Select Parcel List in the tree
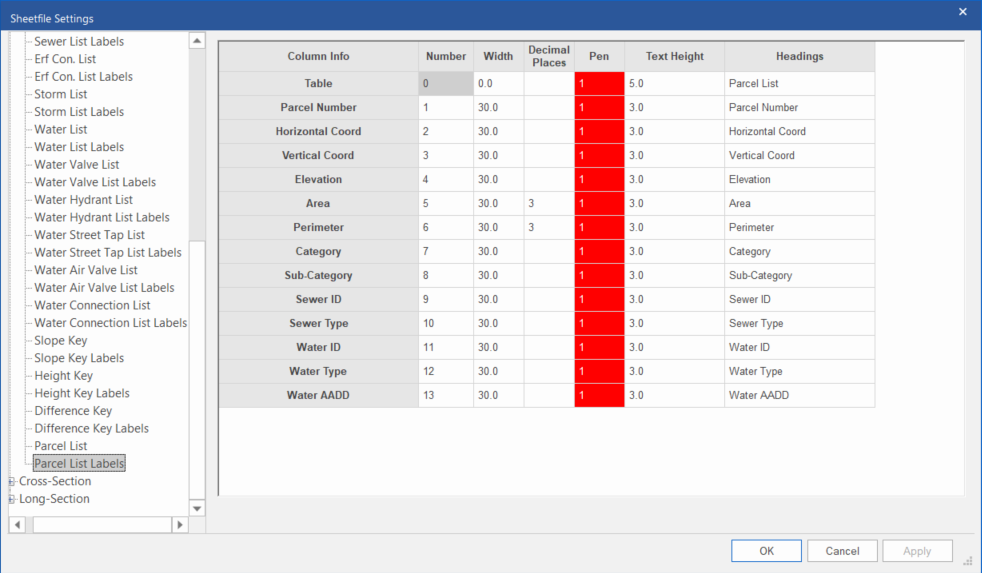This screenshot has height=573, width=982. pyautogui.click(x=61, y=446)
